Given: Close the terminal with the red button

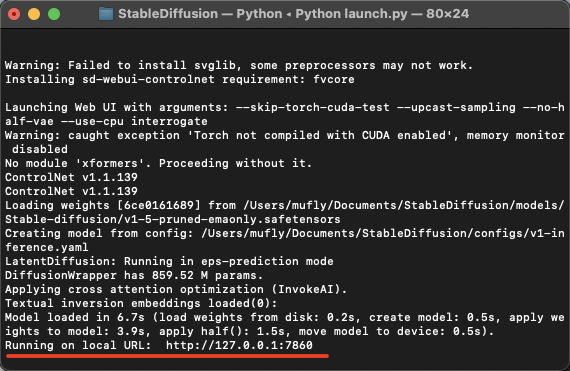Looking at the screenshot, I should (x=14, y=14).
